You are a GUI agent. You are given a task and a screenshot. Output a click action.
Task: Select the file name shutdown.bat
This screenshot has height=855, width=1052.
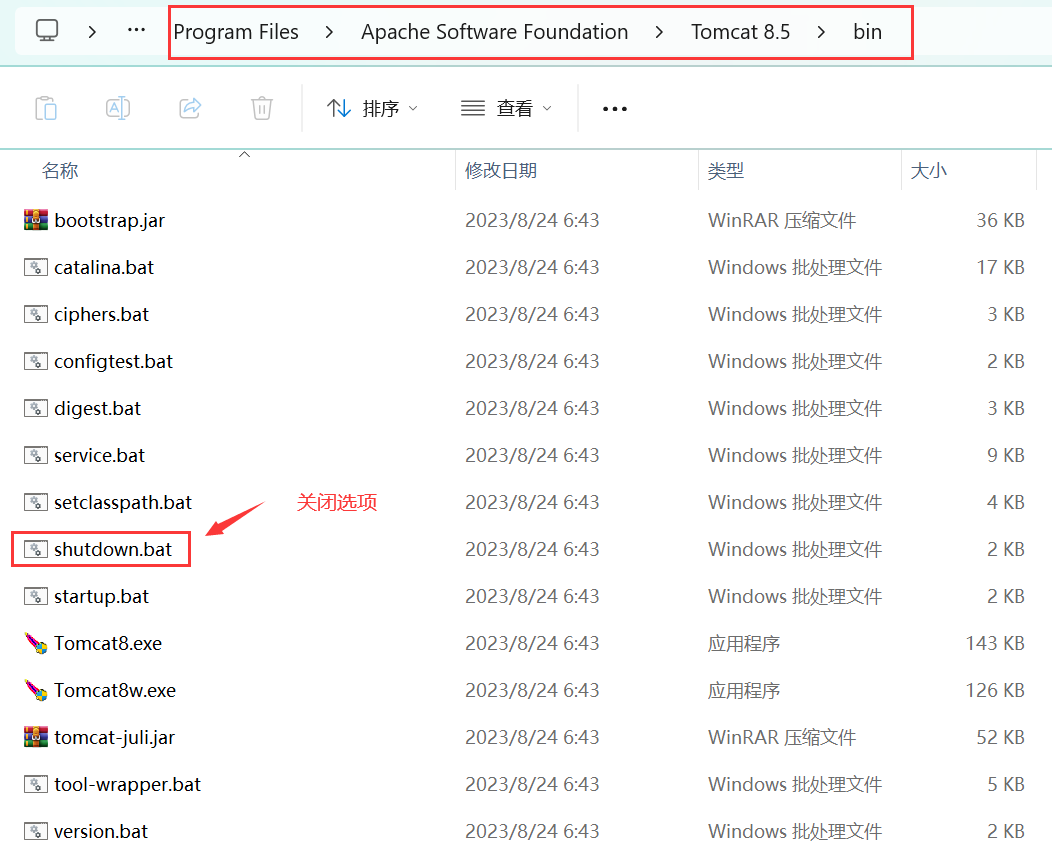pos(113,549)
